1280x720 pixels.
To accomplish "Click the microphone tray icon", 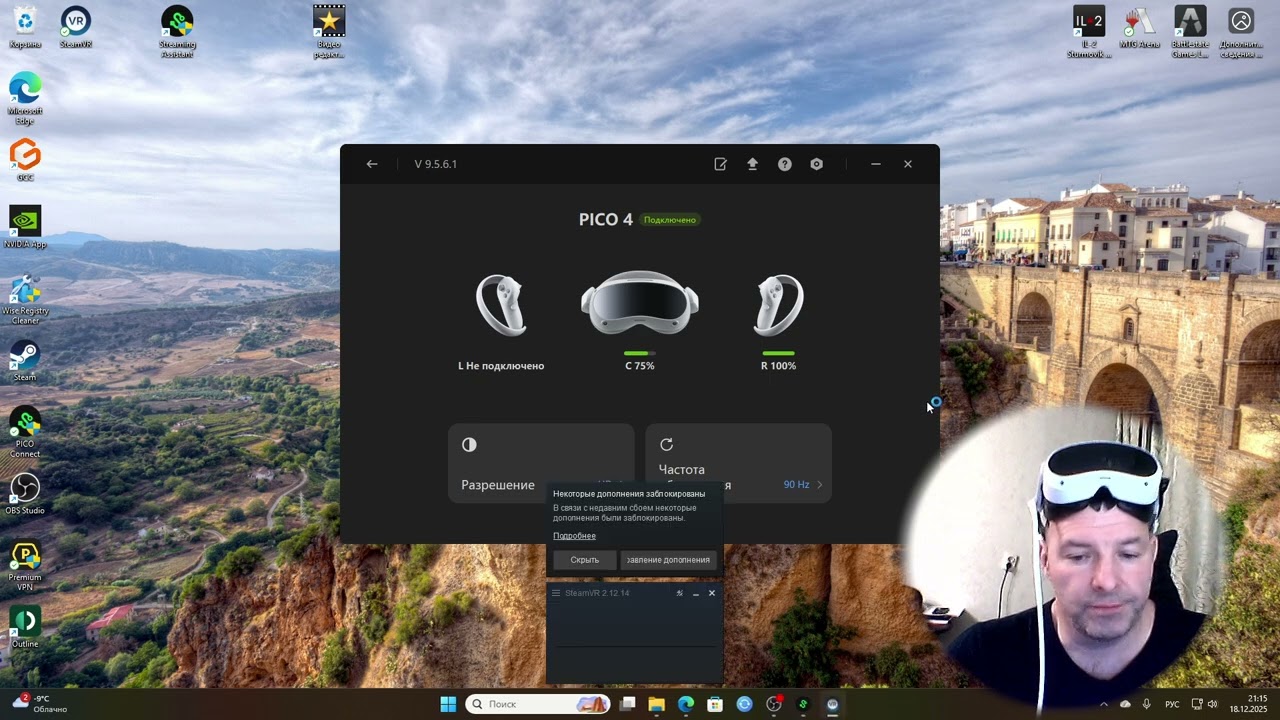I will (1147, 704).
